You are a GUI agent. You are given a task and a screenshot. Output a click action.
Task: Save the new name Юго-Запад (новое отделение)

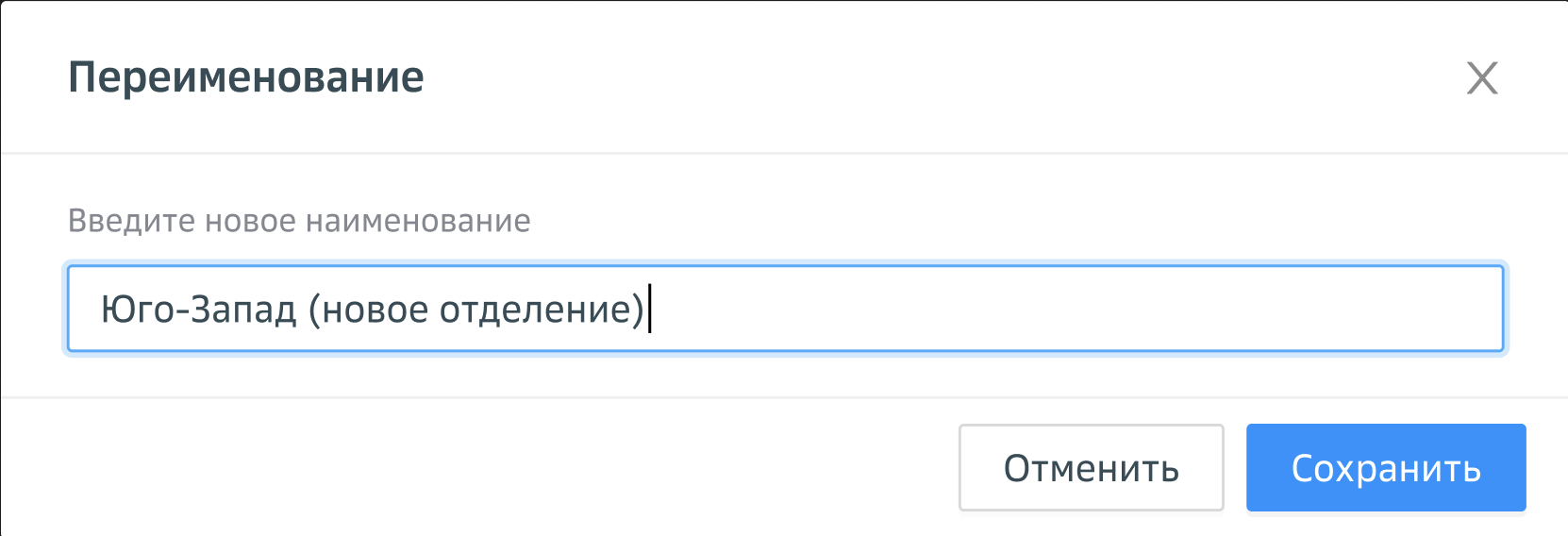[1385, 468]
